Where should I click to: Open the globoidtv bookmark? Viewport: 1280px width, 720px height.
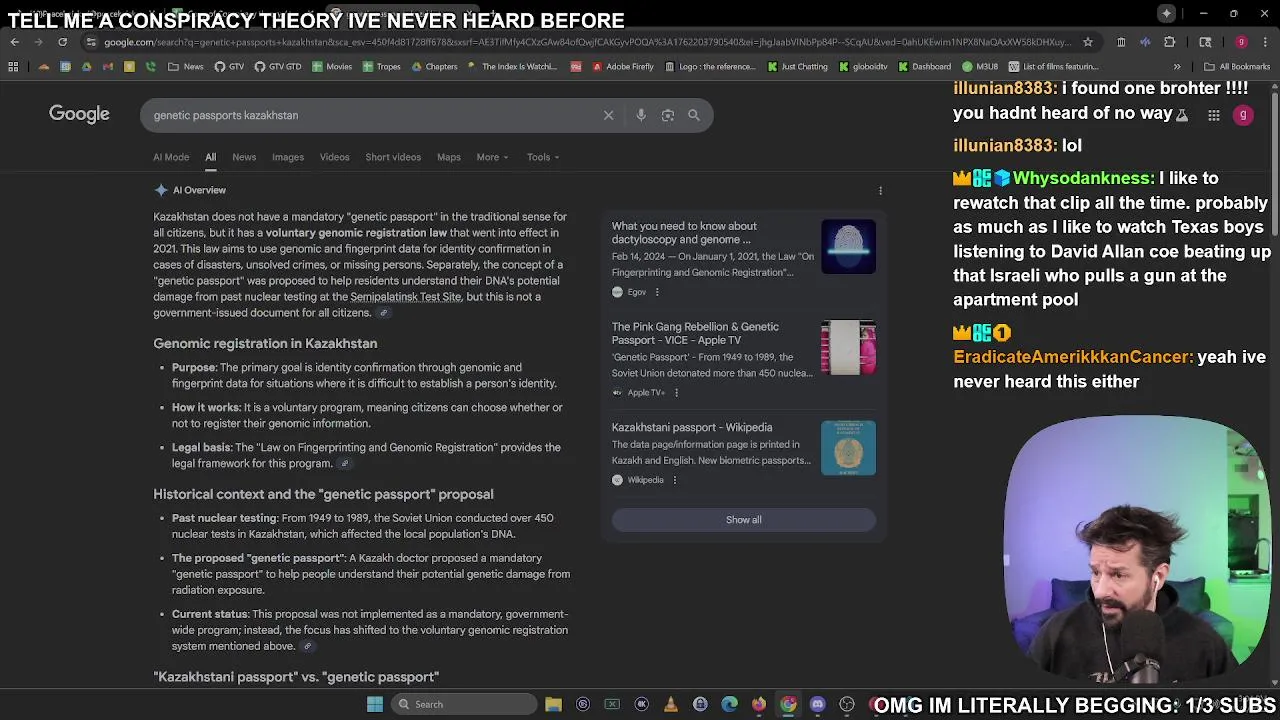tap(863, 67)
